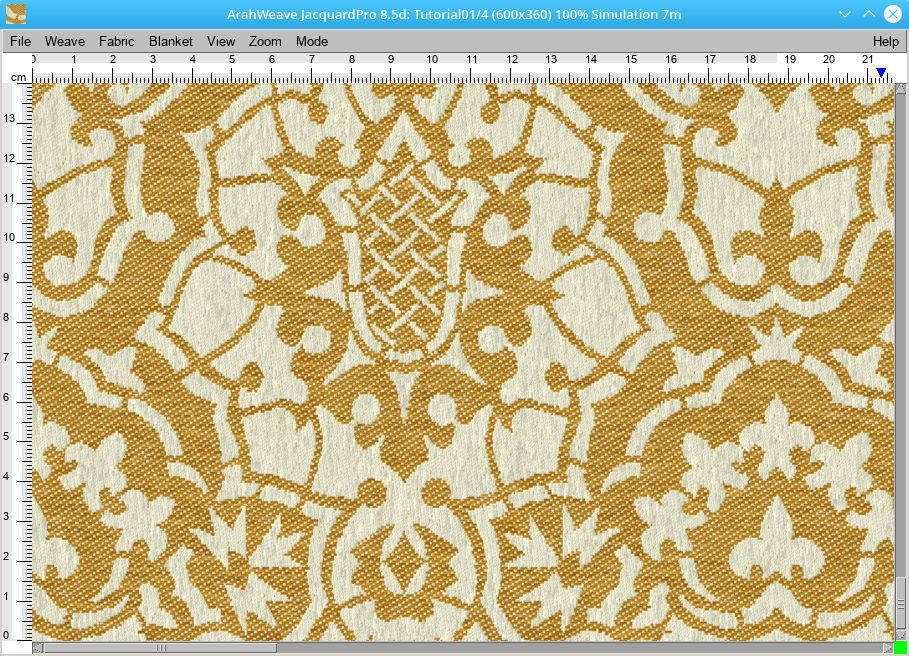The height and width of the screenshot is (656, 909).
Task: Open the Blanket menu
Action: [170, 42]
